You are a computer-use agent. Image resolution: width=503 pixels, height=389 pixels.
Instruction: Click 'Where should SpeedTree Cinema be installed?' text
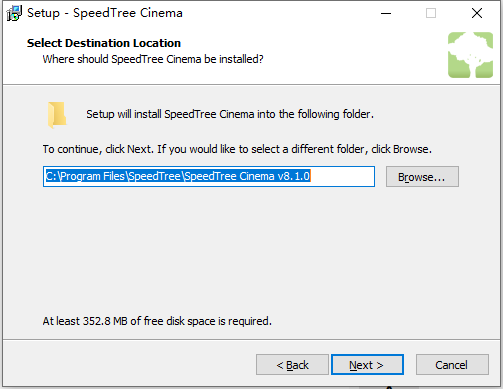pyautogui.click(x=153, y=59)
